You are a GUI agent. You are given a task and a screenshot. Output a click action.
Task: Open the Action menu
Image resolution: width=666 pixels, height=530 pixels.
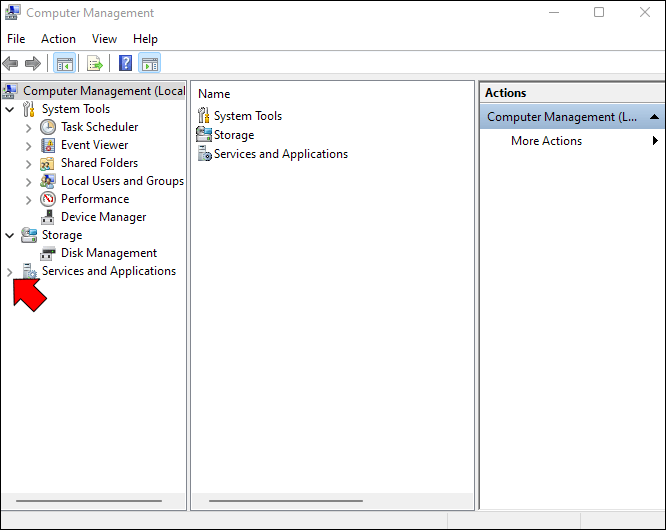click(58, 39)
